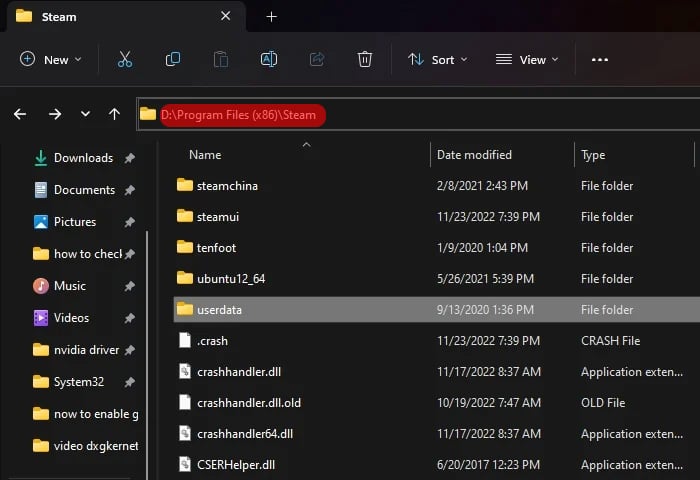The width and height of the screenshot is (700, 480).
Task: Open the New dropdown menu
Action: click(x=51, y=59)
